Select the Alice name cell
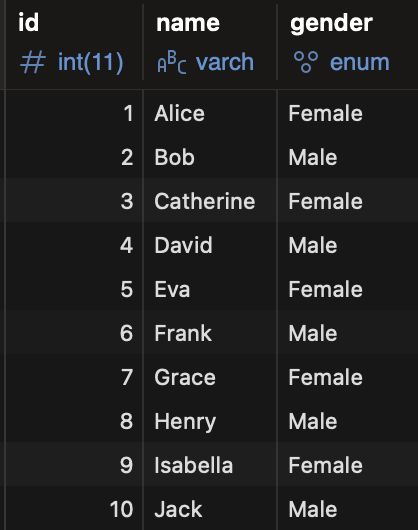This screenshot has height=530, width=418. tap(210, 113)
